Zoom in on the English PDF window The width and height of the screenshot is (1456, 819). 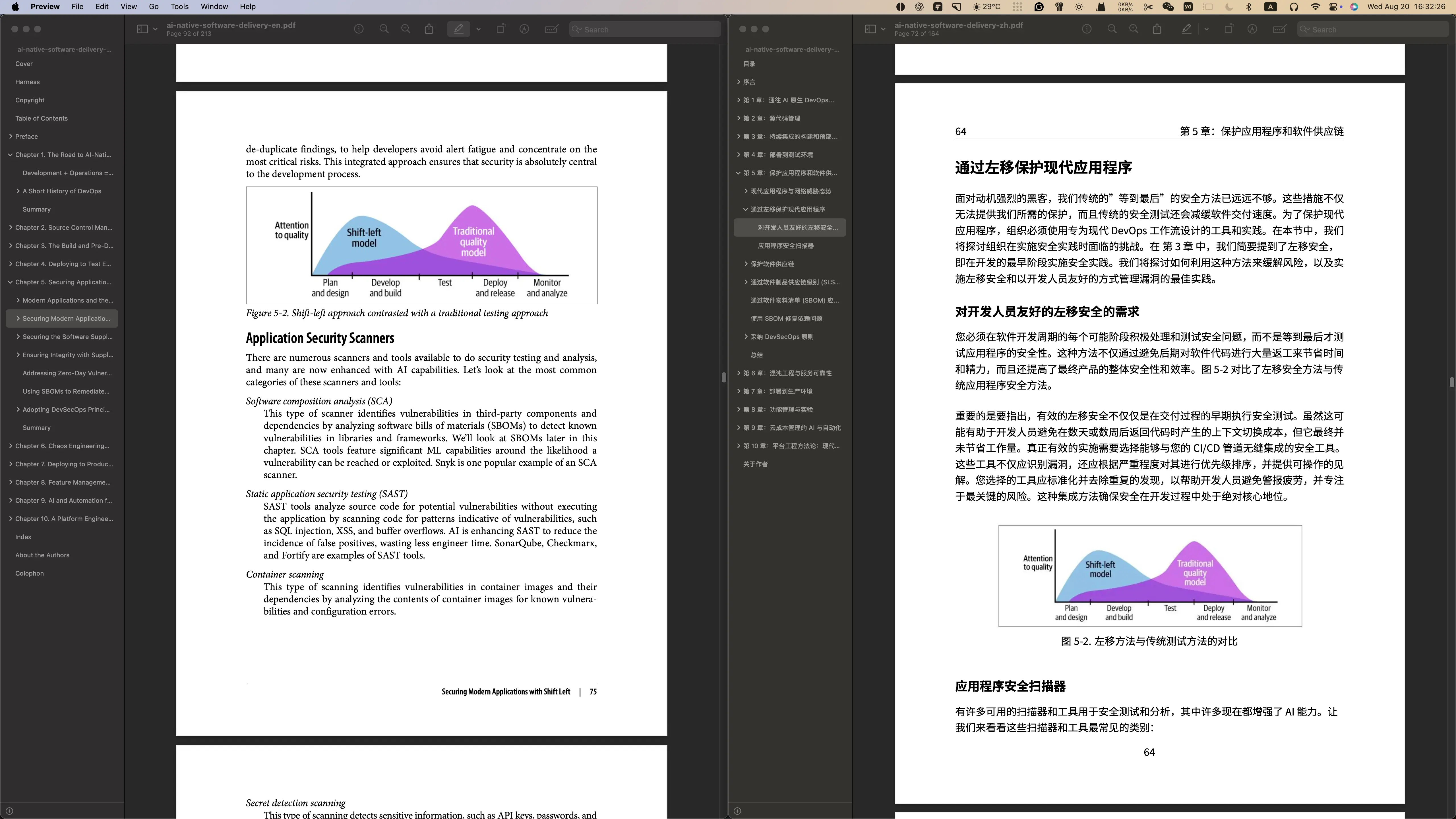pyautogui.click(x=406, y=29)
